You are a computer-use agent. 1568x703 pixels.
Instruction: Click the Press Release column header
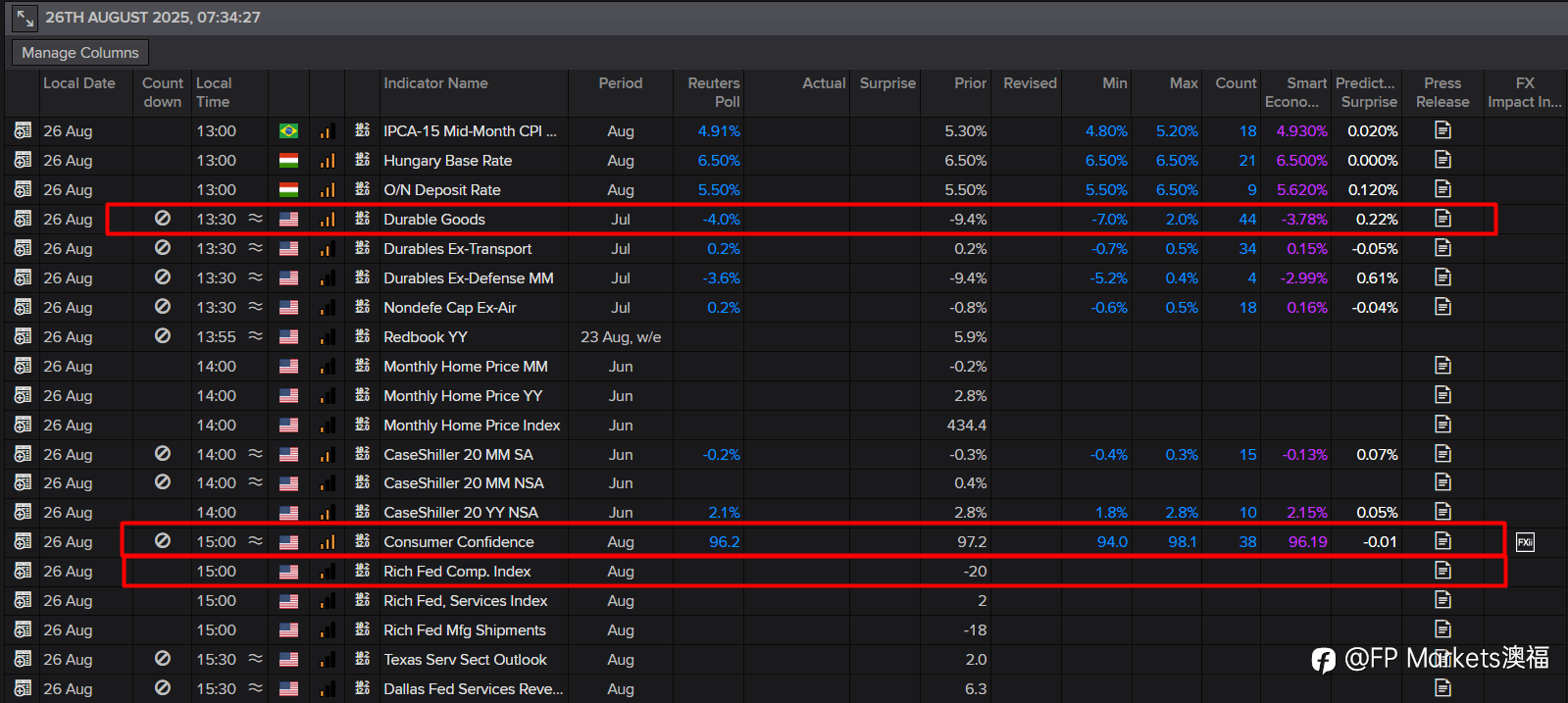click(1442, 92)
